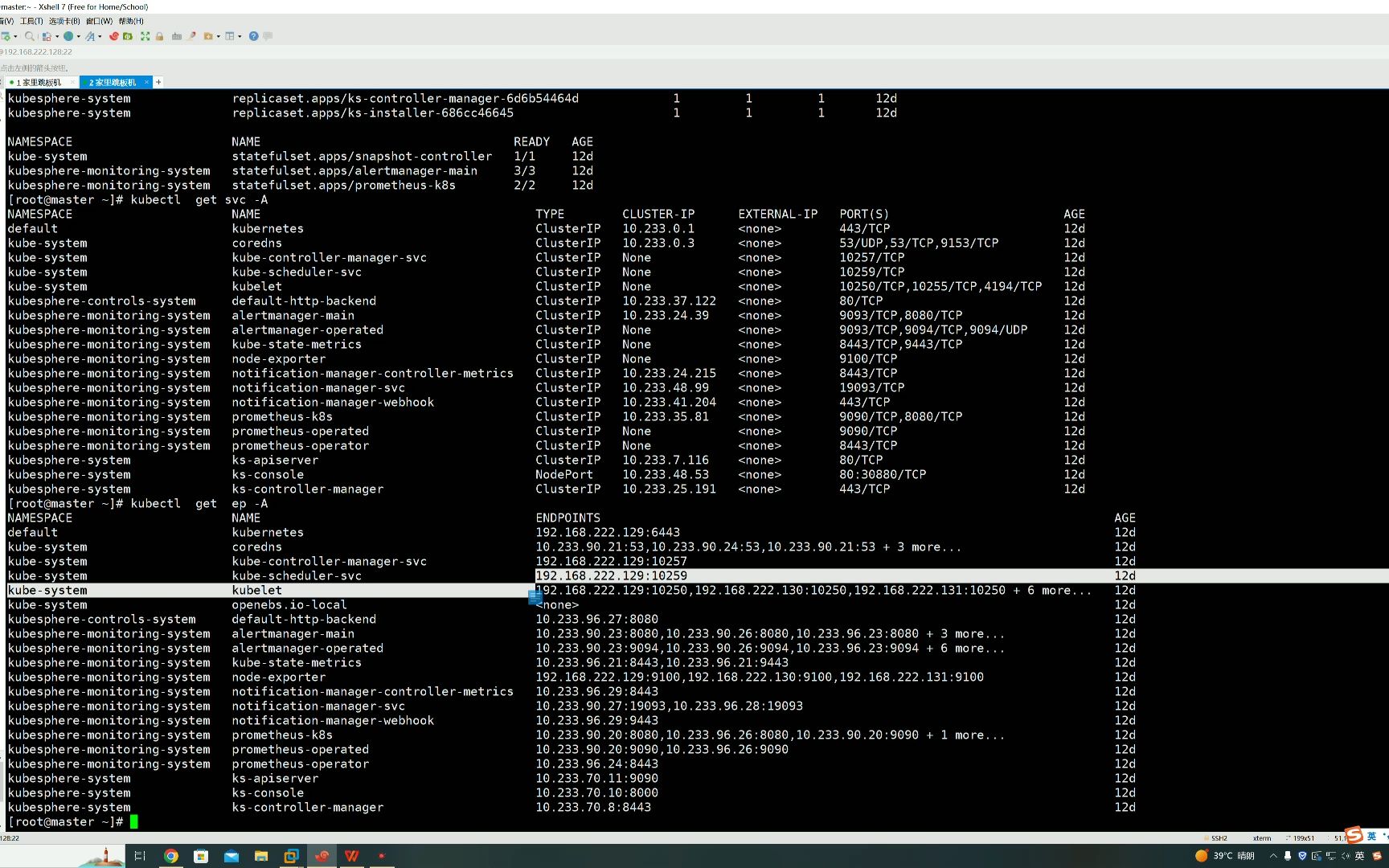Click port text 80:30880/TCP
The height and width of the screenshot is (868, 1389).
pos(883,474)
